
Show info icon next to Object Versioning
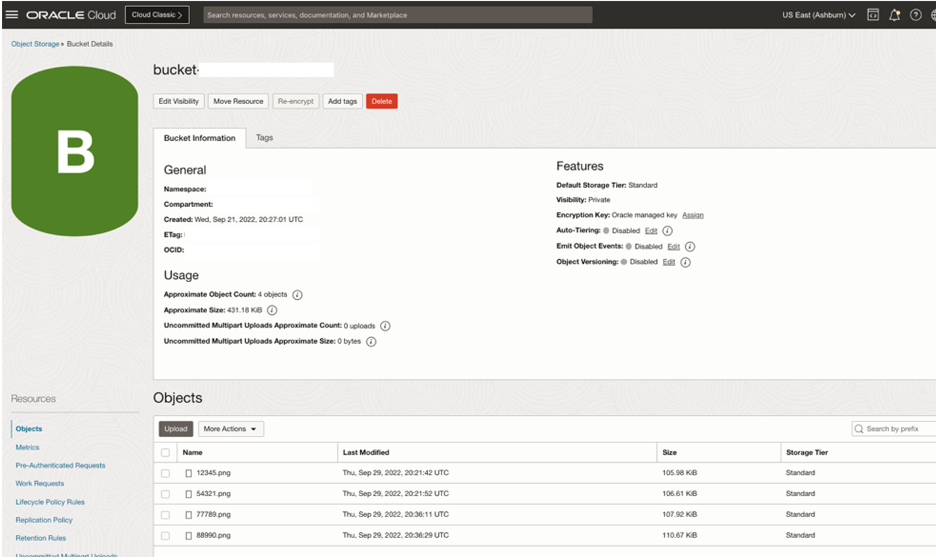[686, 262]
